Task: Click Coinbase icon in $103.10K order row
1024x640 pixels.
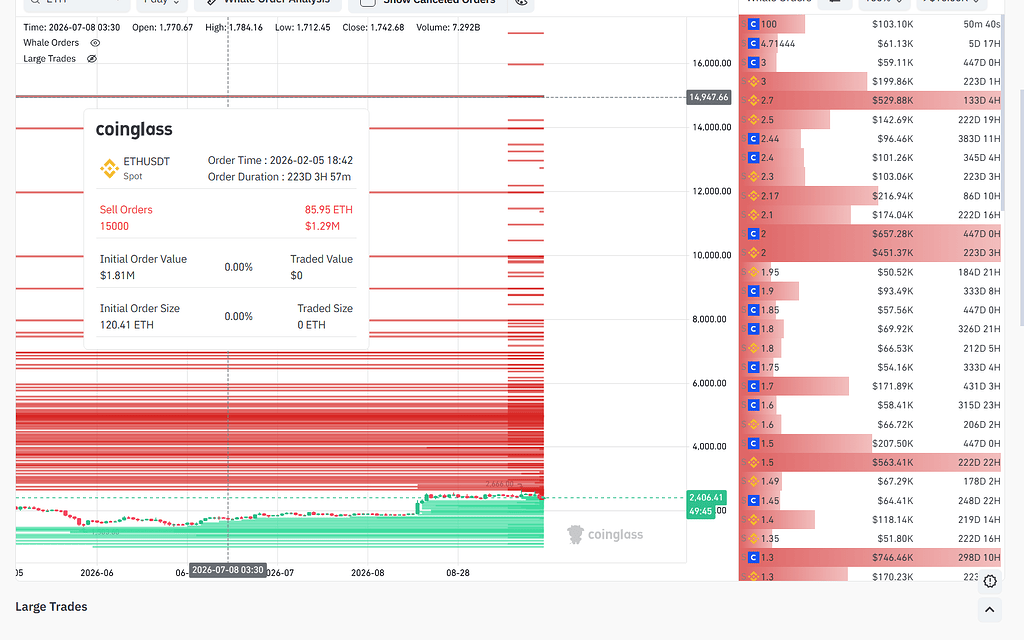Action: [753, 24]
